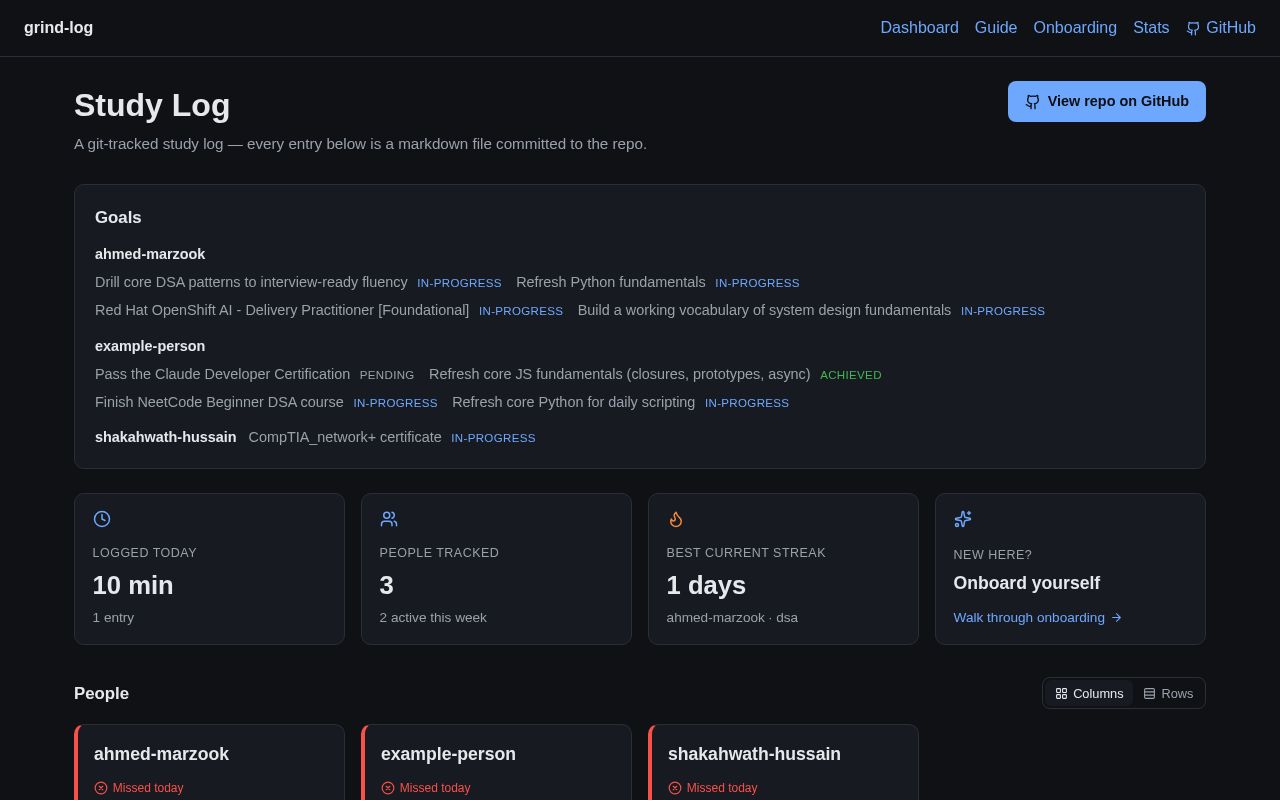Click the GitHub icon in top navigation
Viewport: 1280px width, 800px height.
click(x=1193, y=28)
